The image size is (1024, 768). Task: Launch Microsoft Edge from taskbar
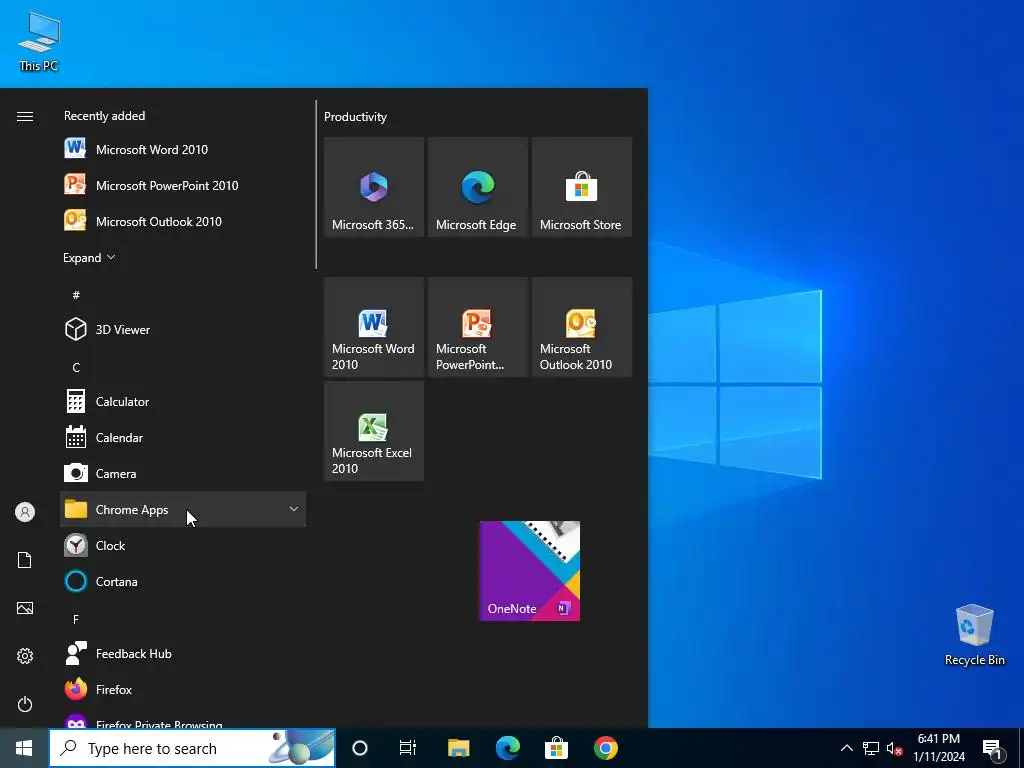507,748
